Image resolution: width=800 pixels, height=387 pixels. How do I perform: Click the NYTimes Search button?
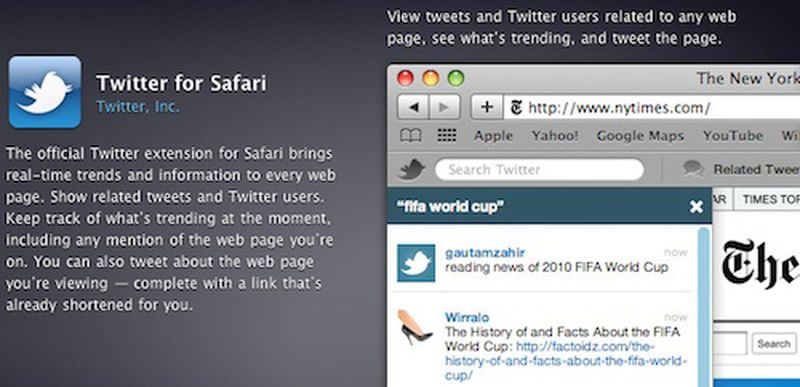point(774,344)
